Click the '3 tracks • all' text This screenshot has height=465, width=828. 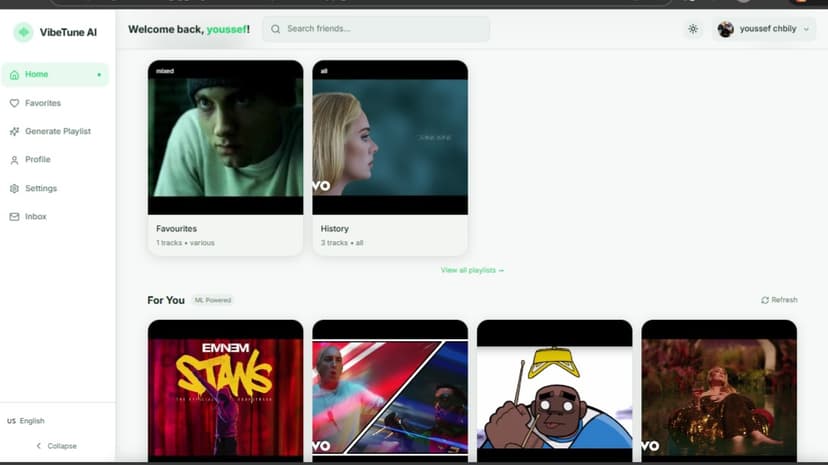342,243
